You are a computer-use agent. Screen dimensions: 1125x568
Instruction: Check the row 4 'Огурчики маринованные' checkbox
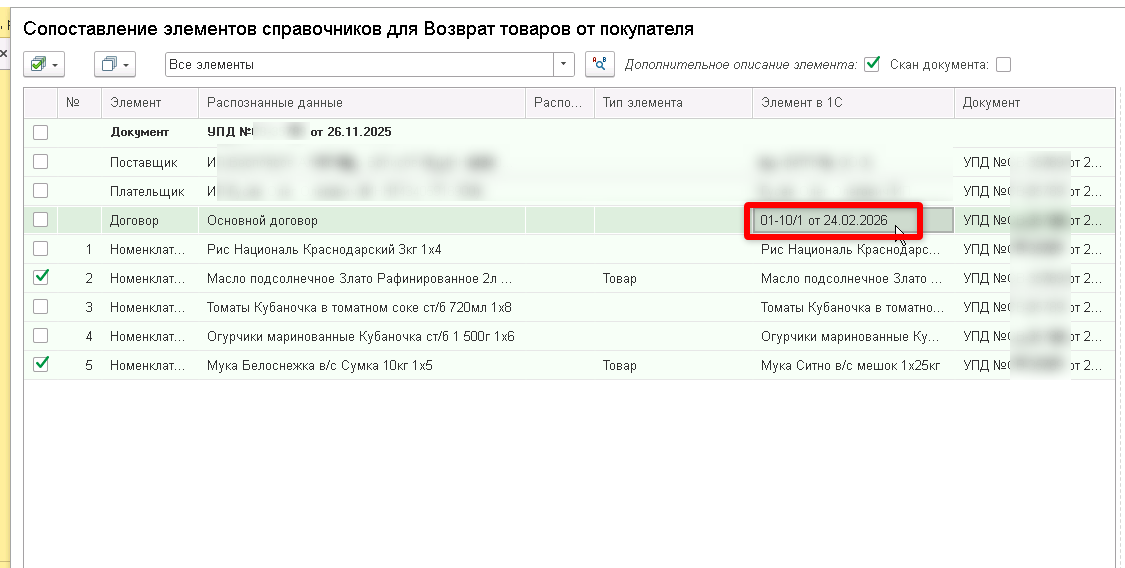tap(41, 336)
